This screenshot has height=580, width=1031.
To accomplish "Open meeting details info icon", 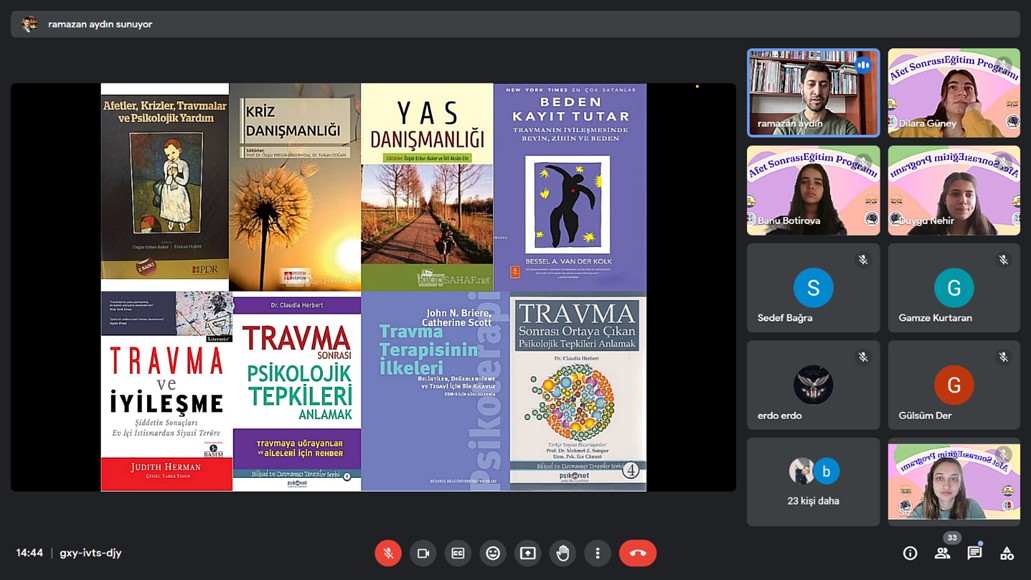I will click(x=910, y=553).
